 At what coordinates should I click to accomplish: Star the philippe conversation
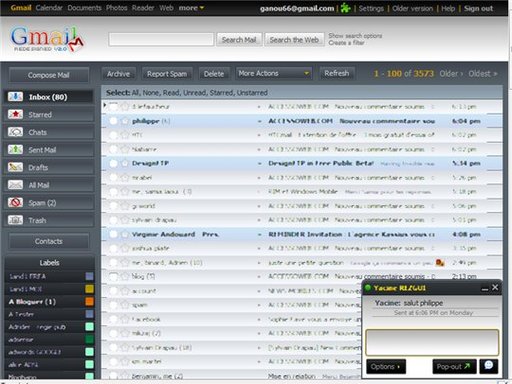[125, 121]
